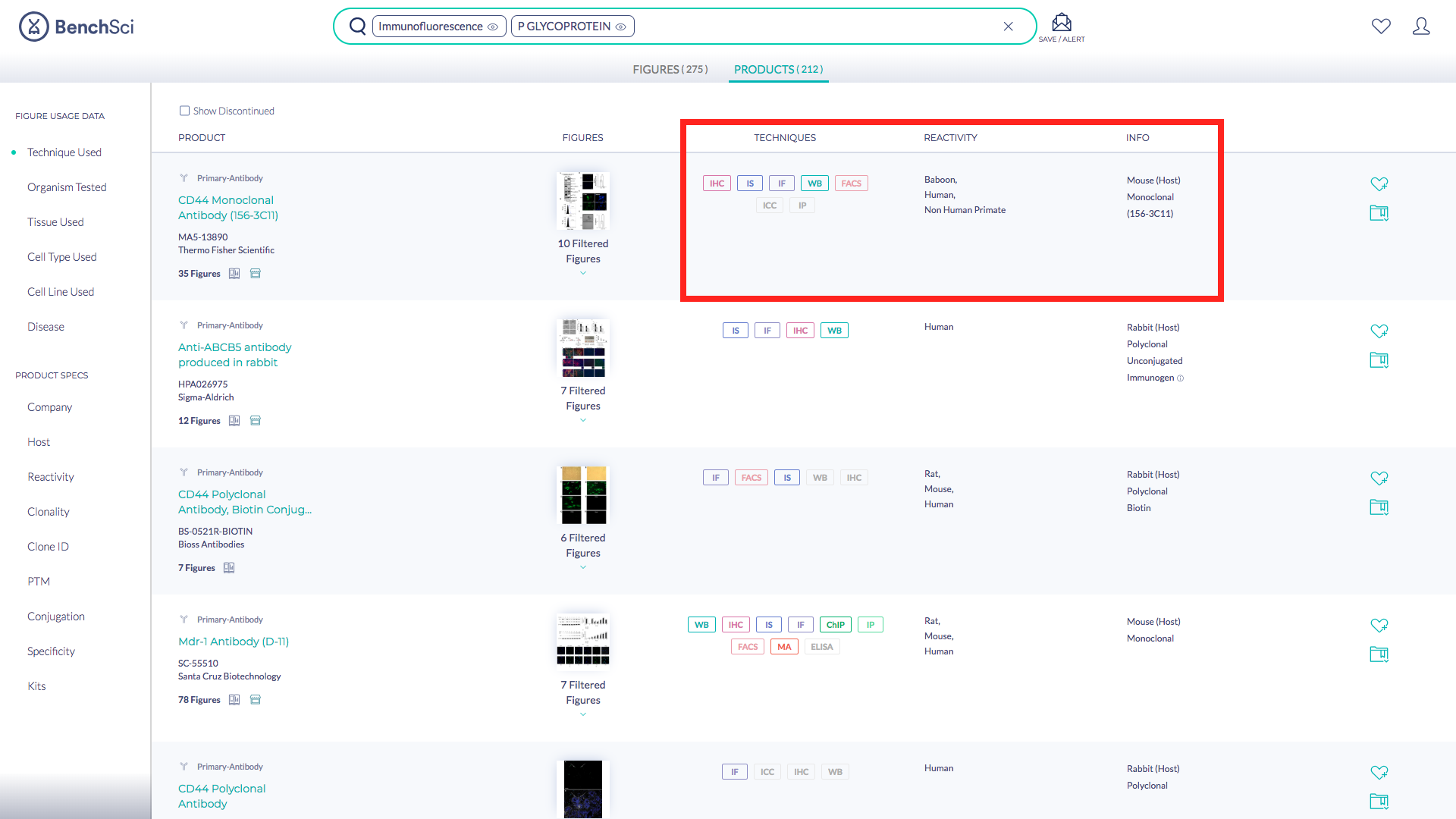The width and height of the screenshot is (1456, 819).
Task: Click the heart save icon for Anti-ABCB5 antibody
Action: 1378,331
